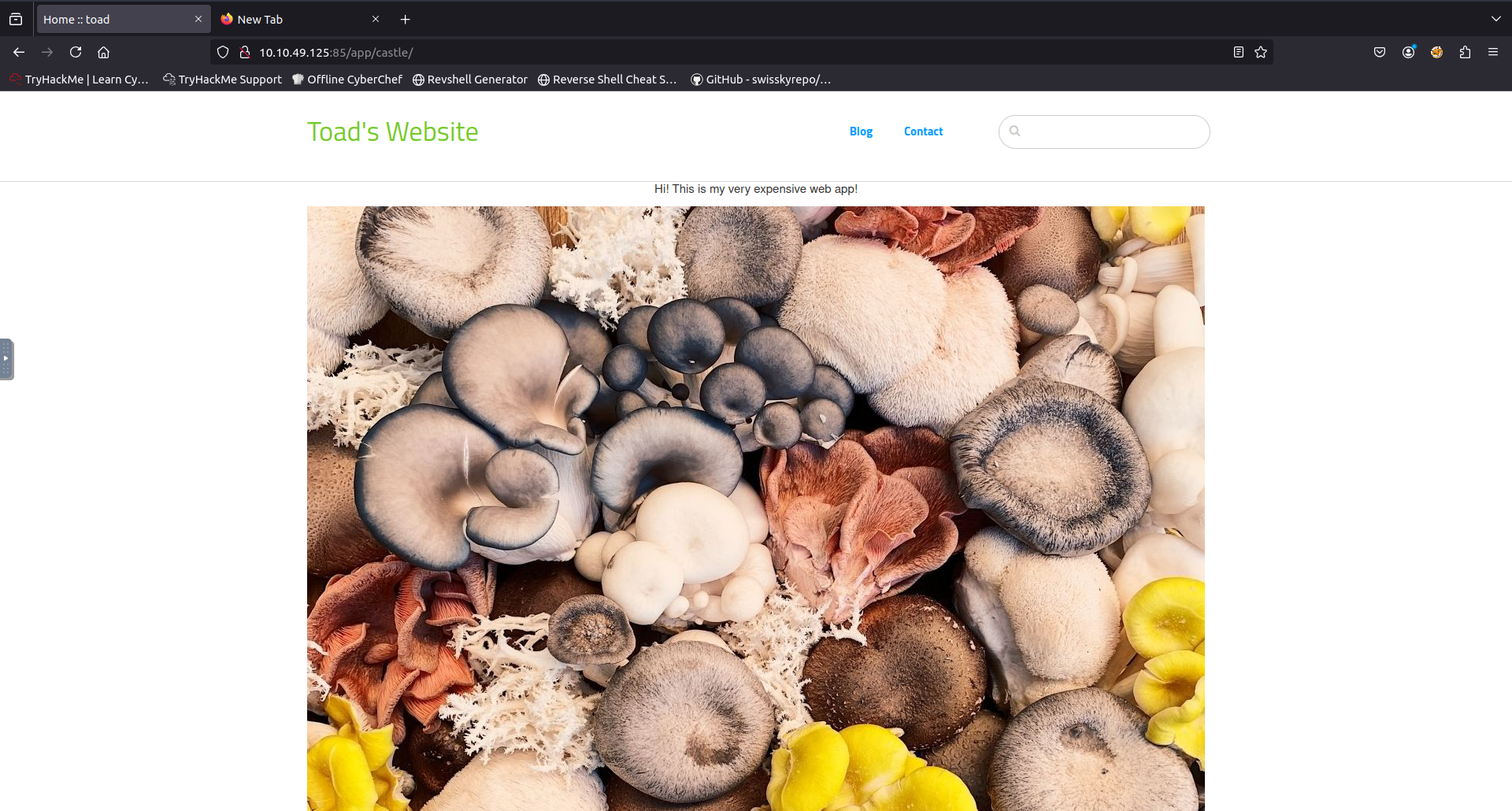1512x811 pixels.
Task: Open the Firefox hamburger menu
Action: (1493, 52)
